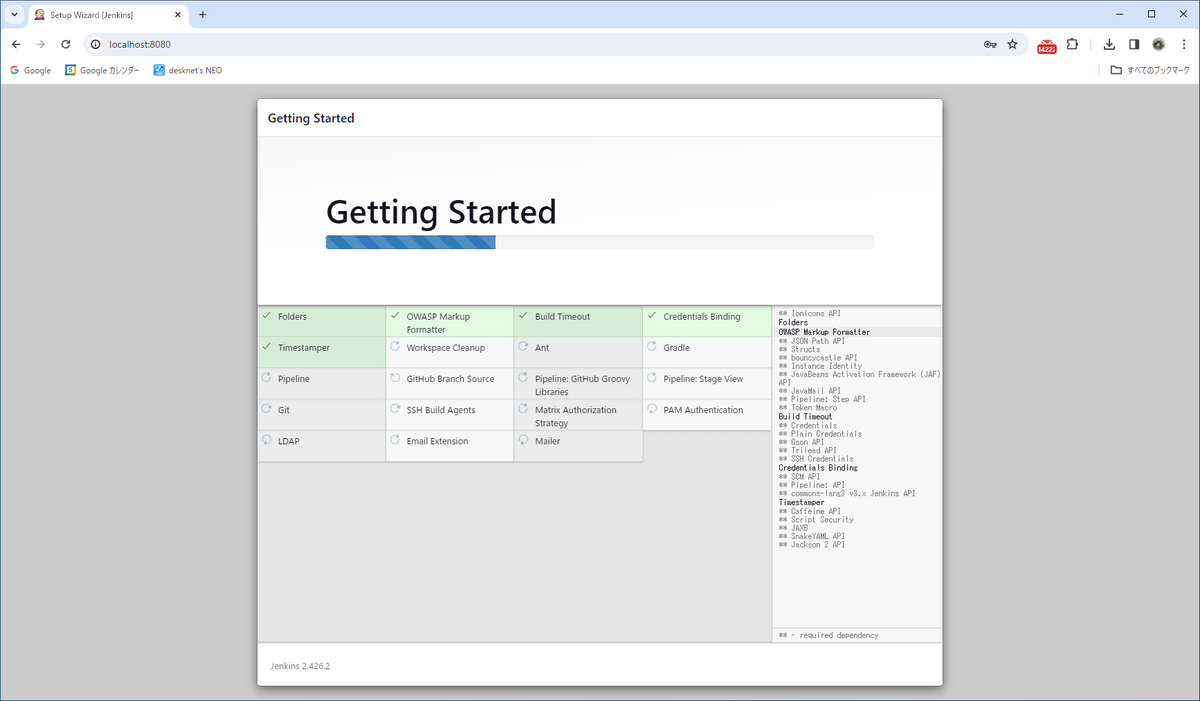Viewport: 1200px width, 701px height.
Task: Click the Jenkins 2.426.2 version text
Action: coord(300,665)
